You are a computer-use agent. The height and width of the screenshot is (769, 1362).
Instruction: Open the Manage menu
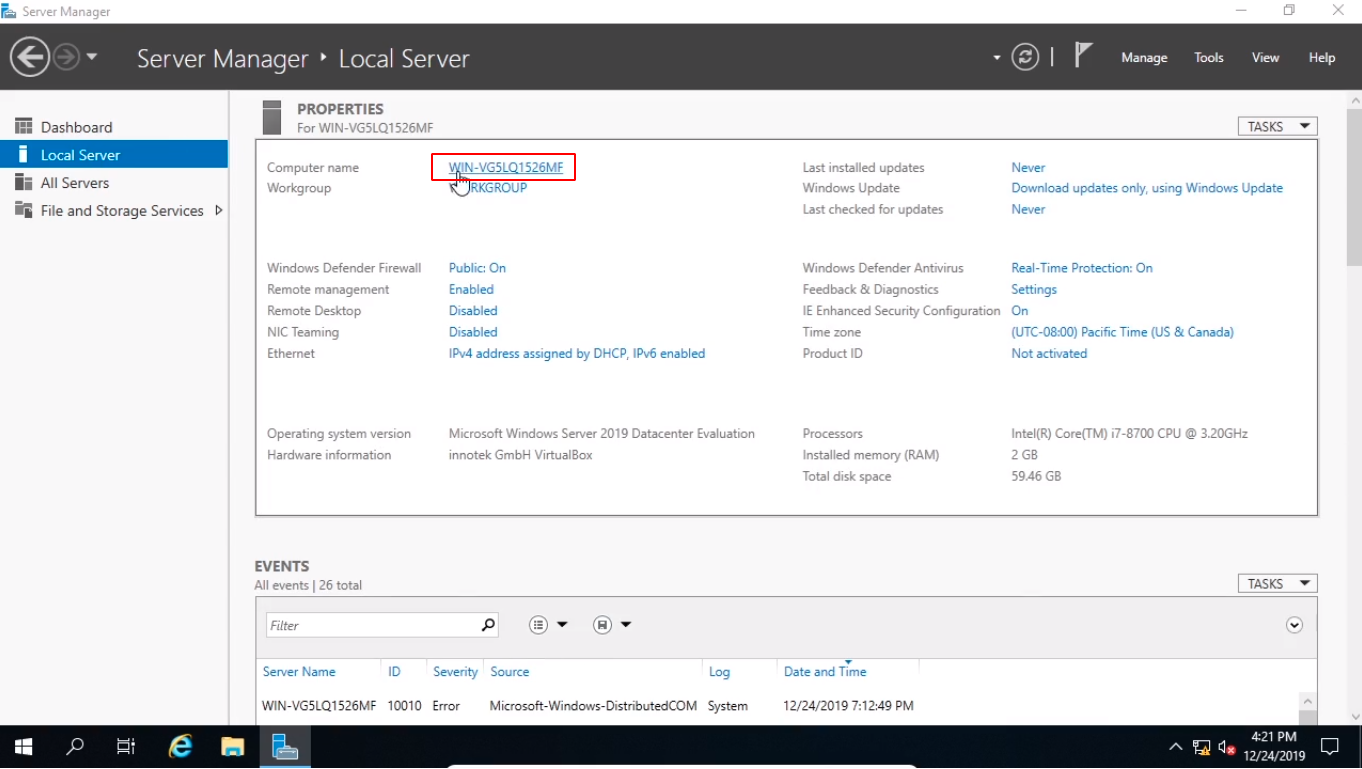tap(1144, 58)
